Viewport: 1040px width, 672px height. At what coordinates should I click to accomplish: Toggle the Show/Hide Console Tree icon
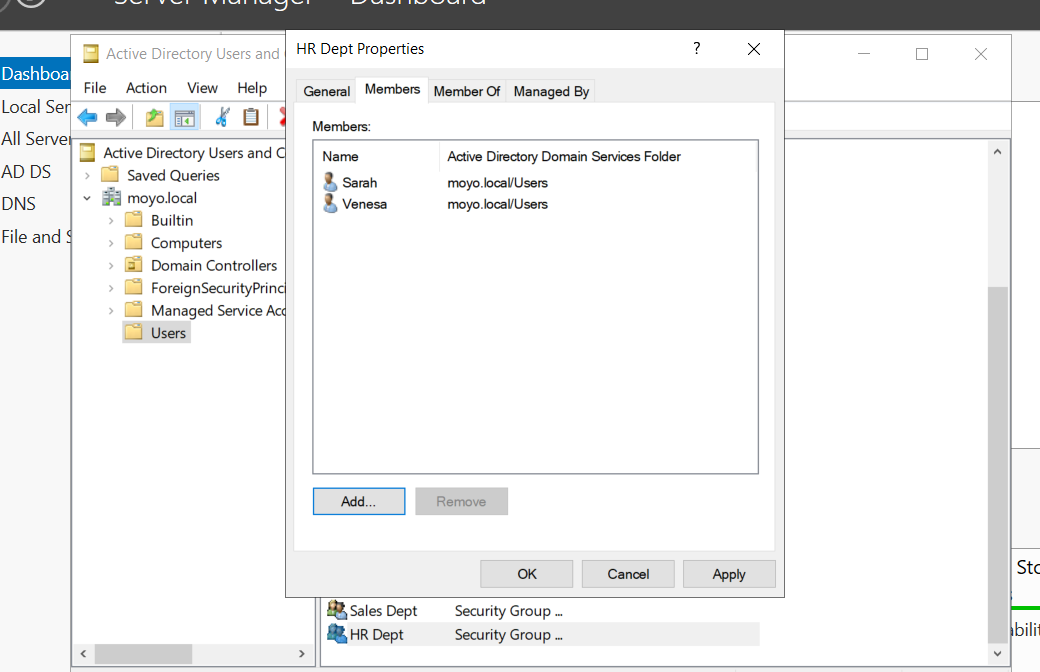click(x=185, y=118)
